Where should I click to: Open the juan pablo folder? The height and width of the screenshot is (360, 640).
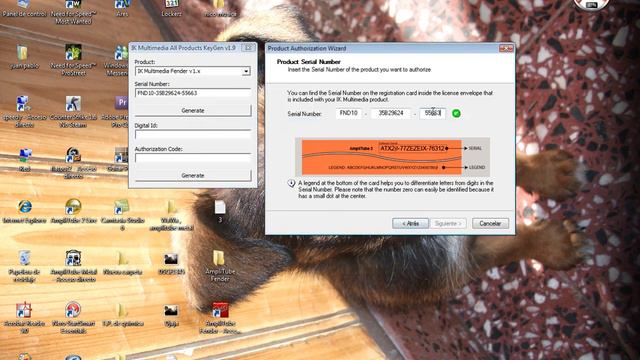click(x=22, y=53)
